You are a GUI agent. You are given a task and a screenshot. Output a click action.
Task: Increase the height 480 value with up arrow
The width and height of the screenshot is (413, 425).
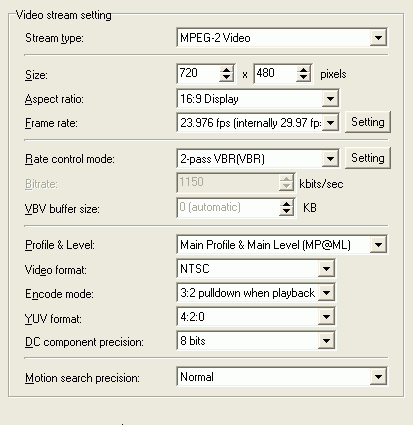click(x=303, y=70)
